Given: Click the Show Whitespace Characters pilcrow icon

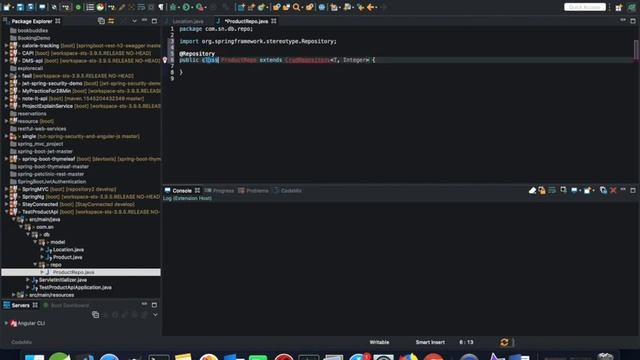Looking at the screenshot, I should pyautogui.click(x=161, y=7).
